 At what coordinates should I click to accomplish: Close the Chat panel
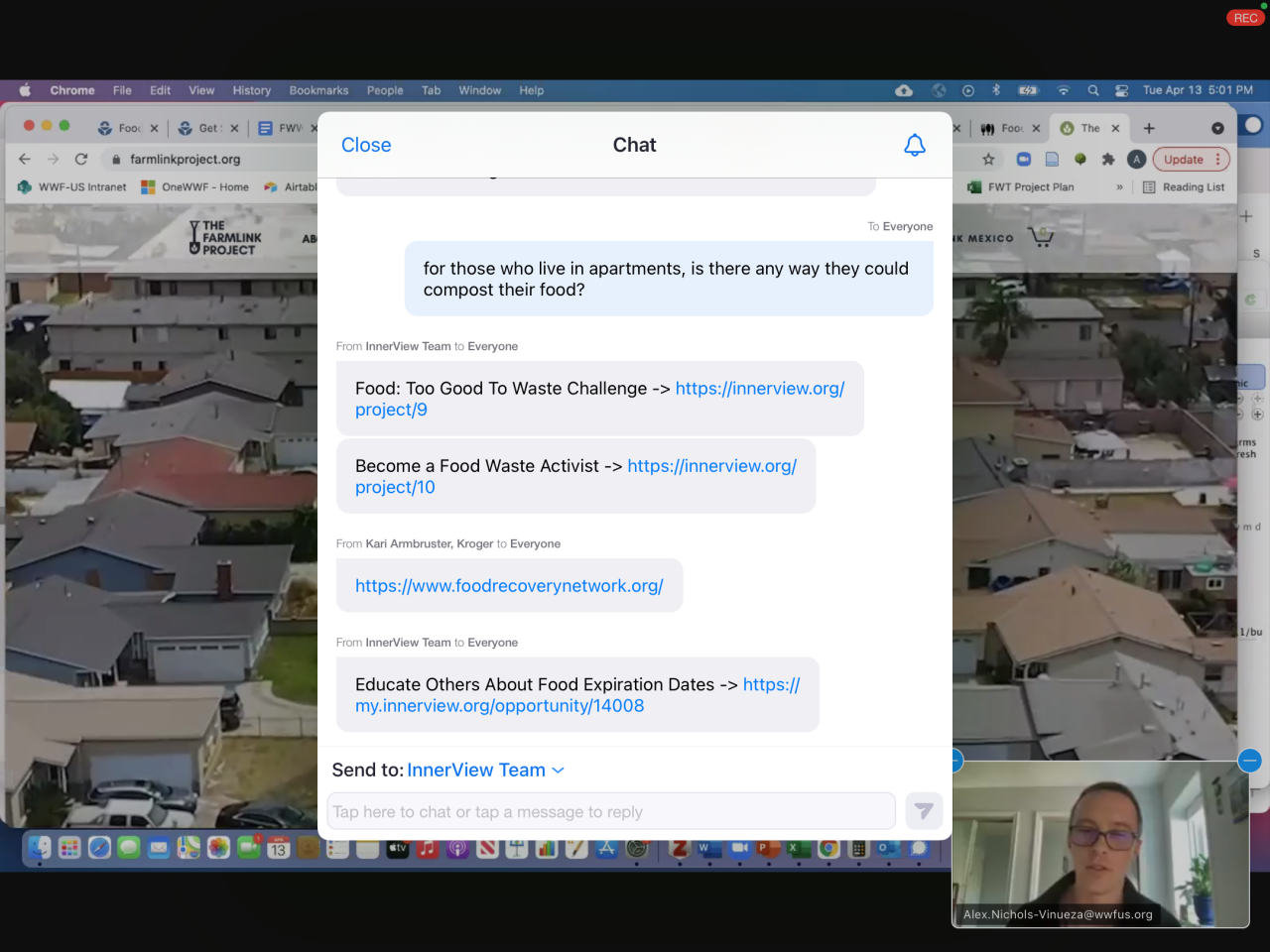pyautogui.click(x=366, y=145)
